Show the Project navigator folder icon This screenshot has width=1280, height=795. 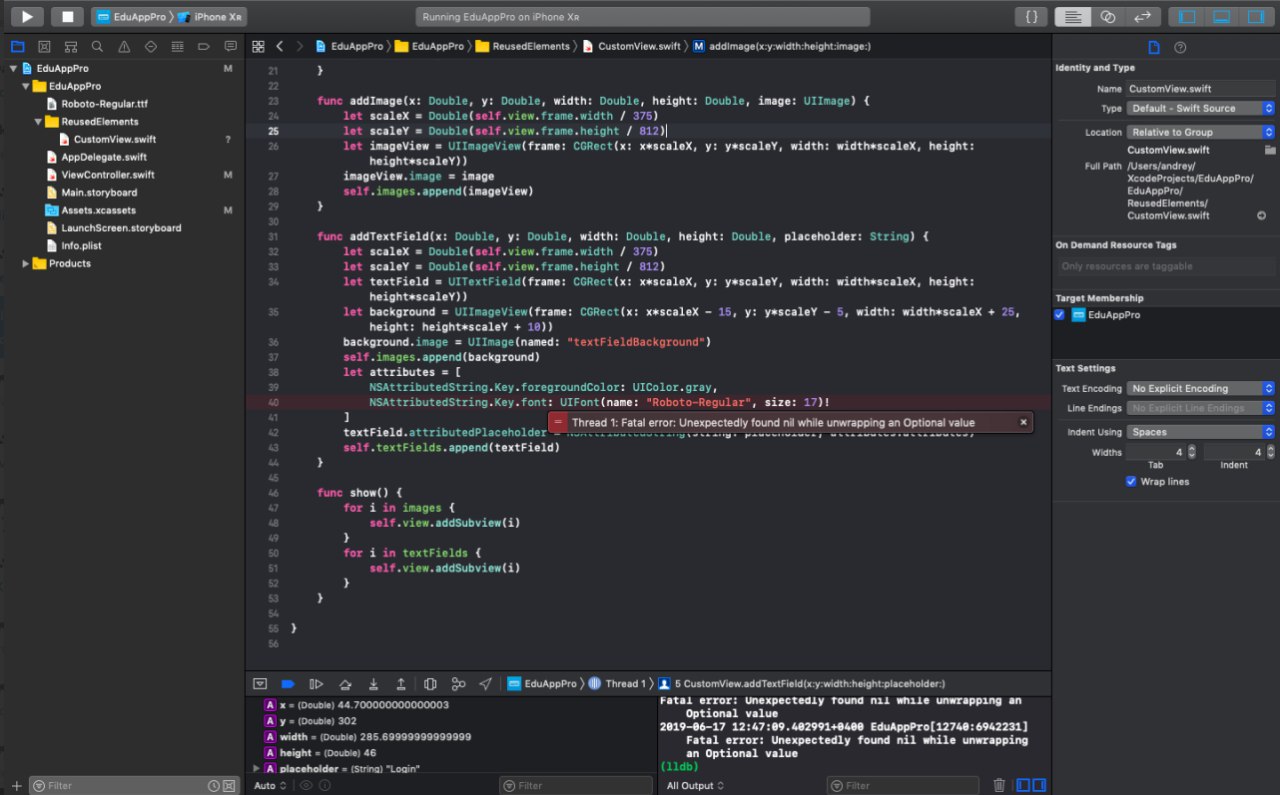point(17,46)
